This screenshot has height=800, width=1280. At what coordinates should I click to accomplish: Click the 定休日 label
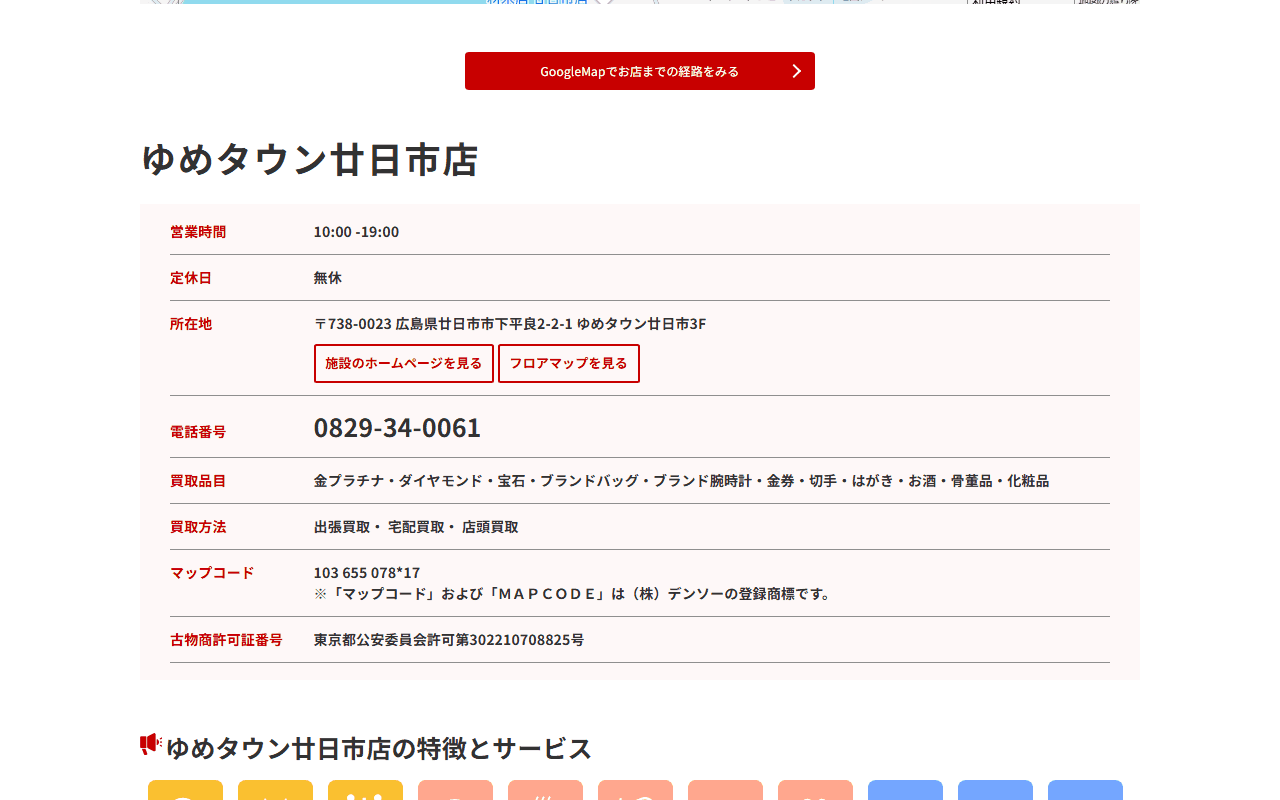tap(191, 278)
